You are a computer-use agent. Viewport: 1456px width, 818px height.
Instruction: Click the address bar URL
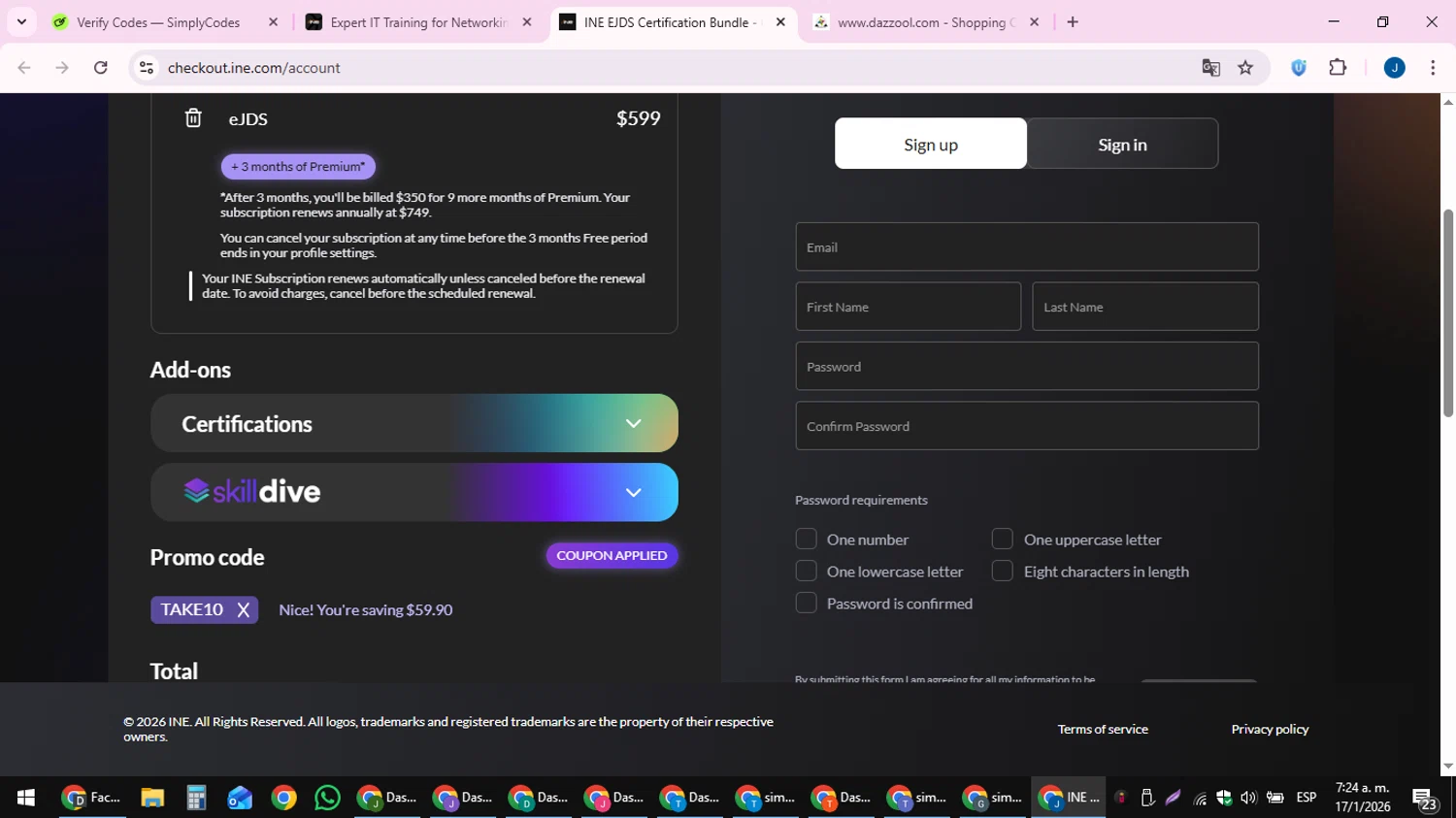pyautogui.click(x=254, y=68)
